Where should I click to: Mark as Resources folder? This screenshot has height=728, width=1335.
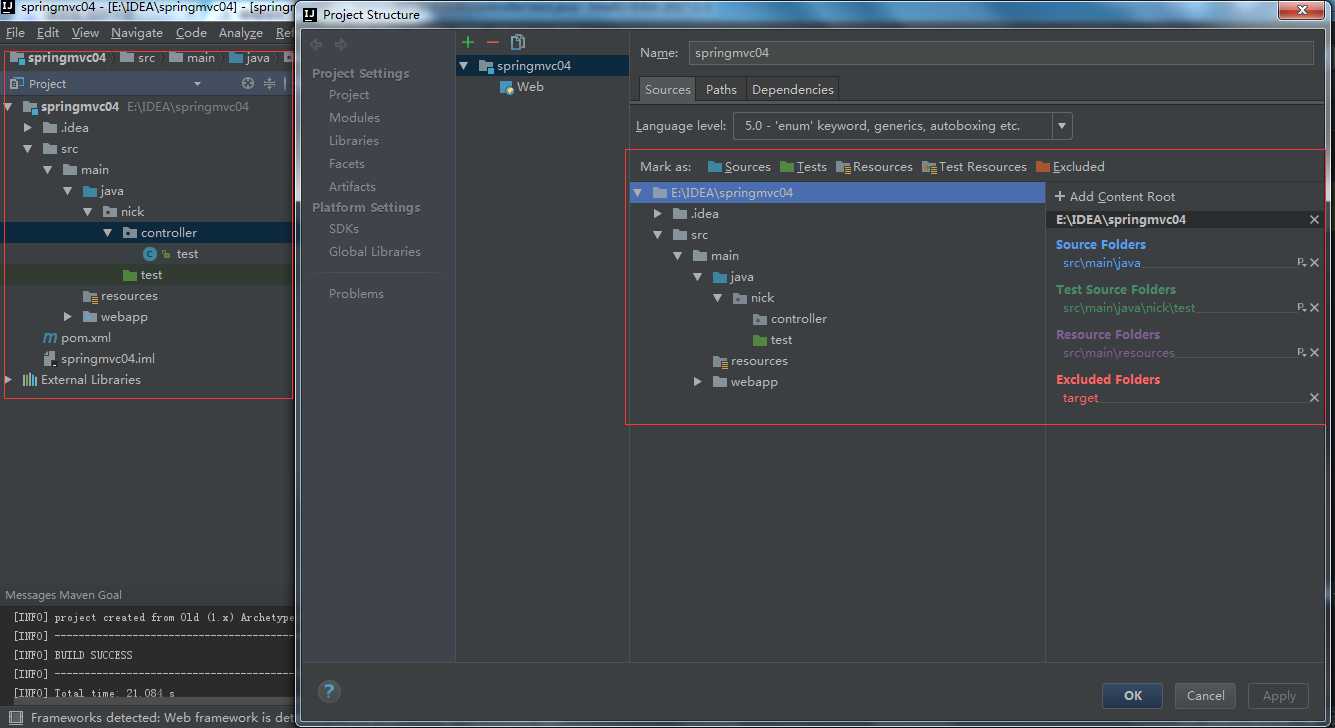pos(874,167)
